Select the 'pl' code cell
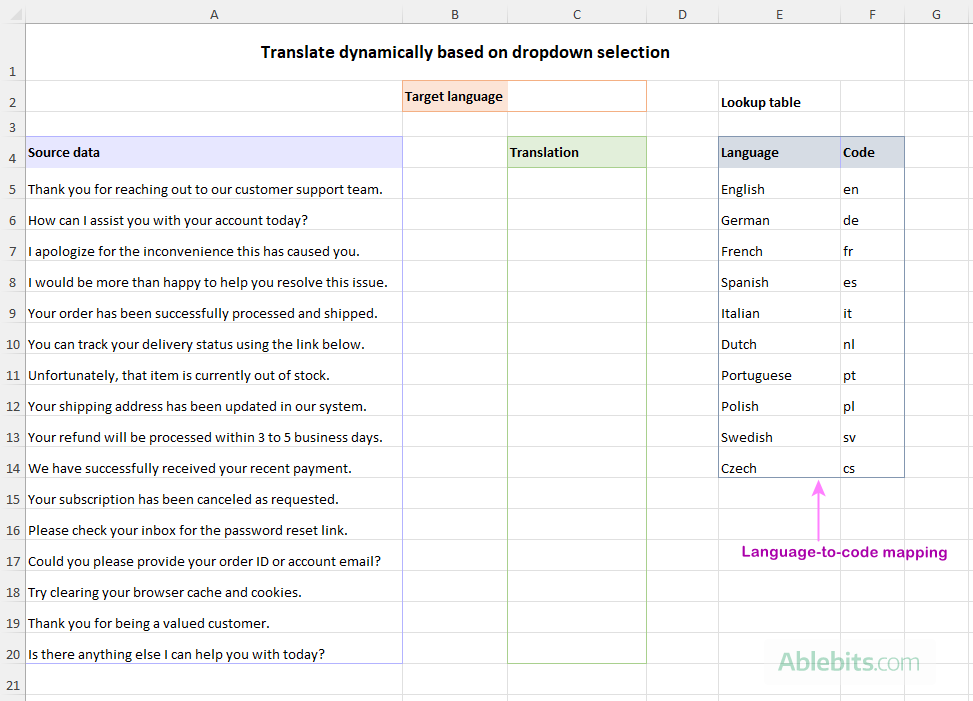The width and height of the screenshot is (973, 701). [x=872, y=401]
